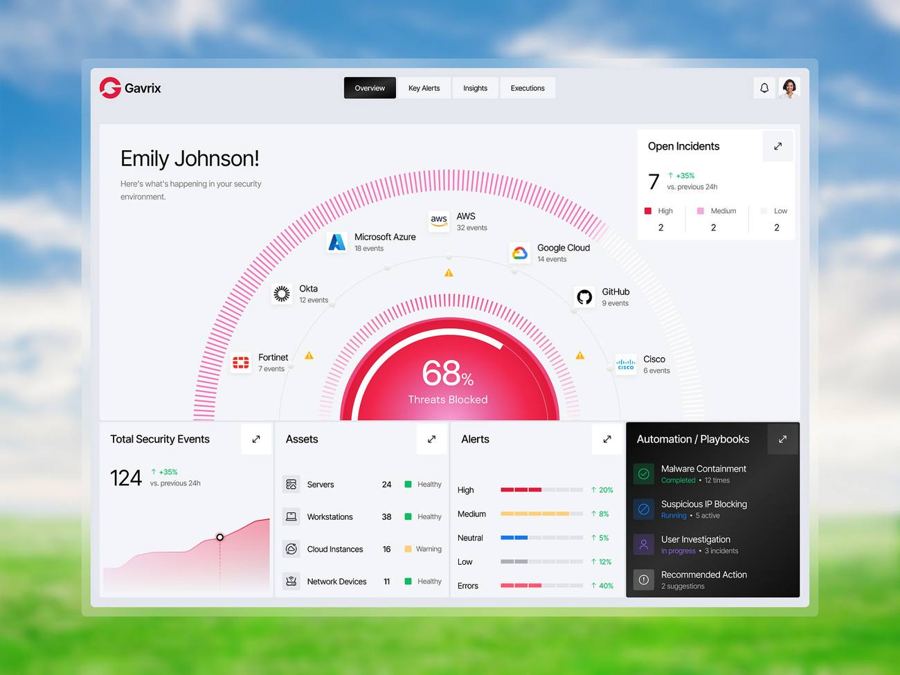Switch to the Key Alerts tab
The height and width of the screenshot is (675, 900).
point(424,88)
